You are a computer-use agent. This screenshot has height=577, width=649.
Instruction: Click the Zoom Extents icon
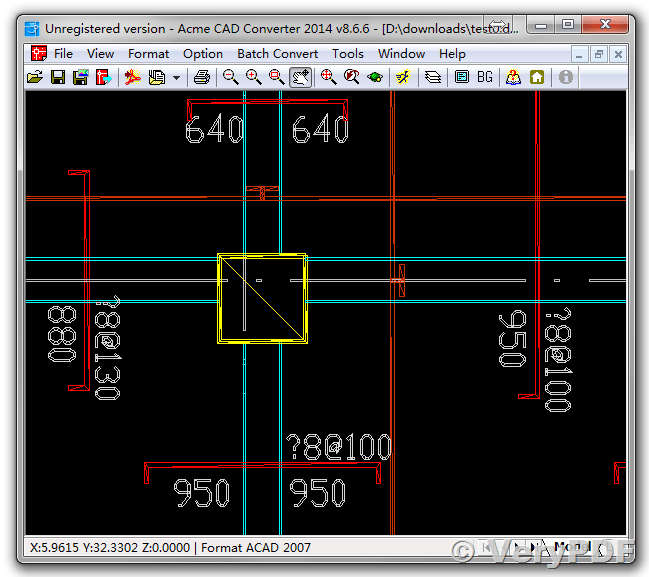point(328,77)
